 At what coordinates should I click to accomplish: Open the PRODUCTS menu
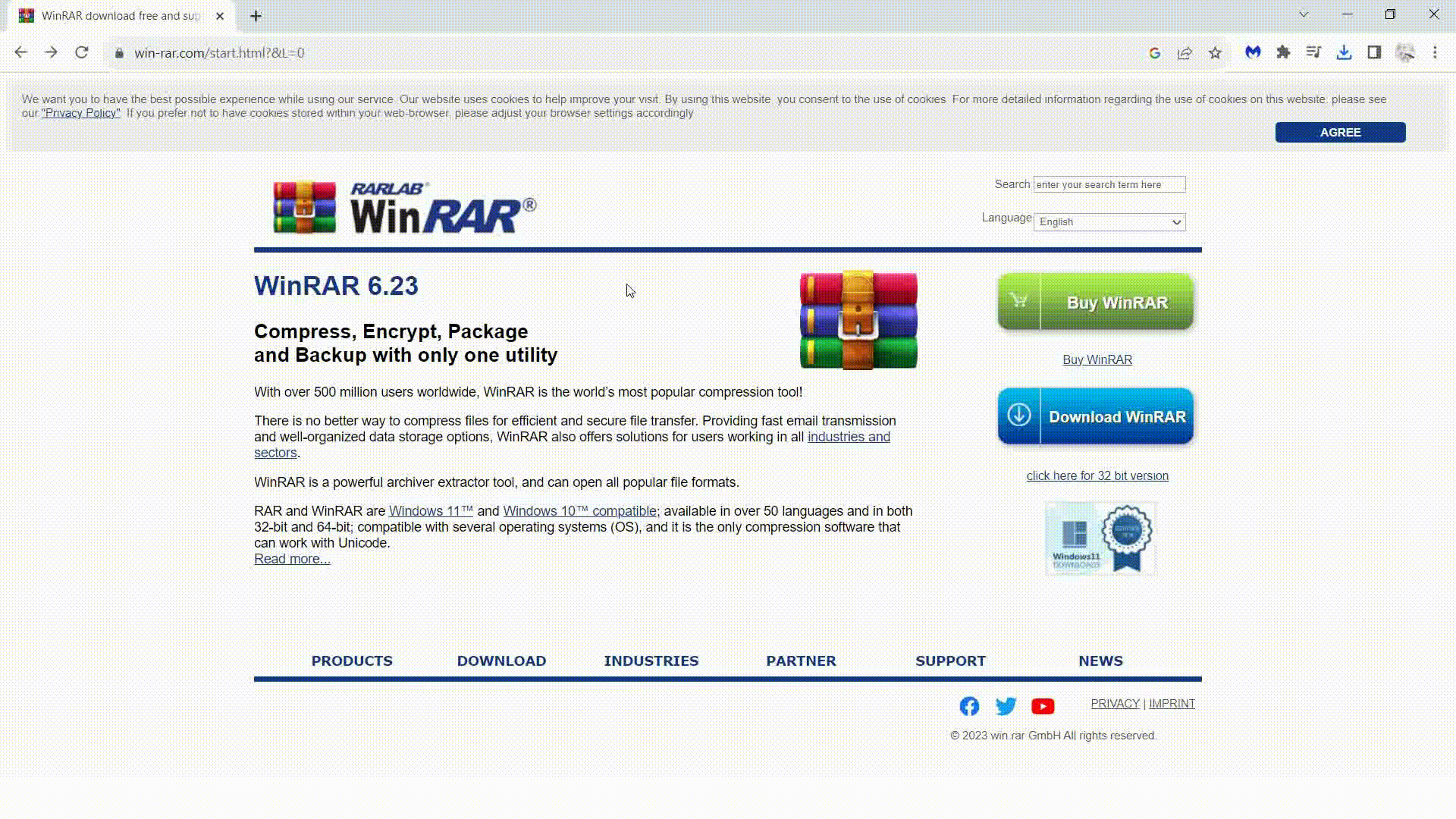click(x=352, y=661)
